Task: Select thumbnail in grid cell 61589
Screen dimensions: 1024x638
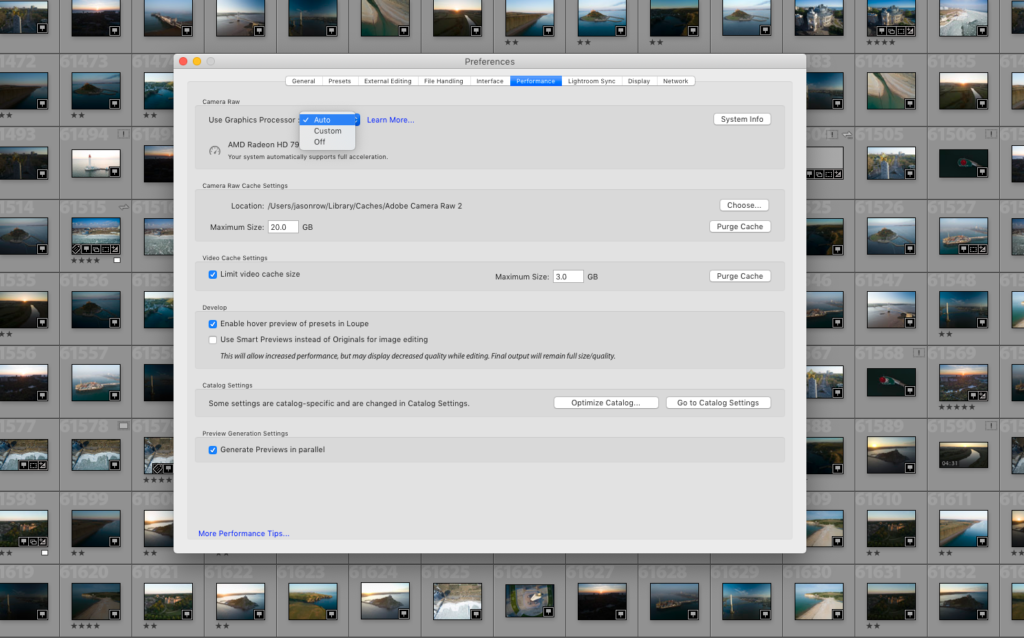Action: point(891,455)
